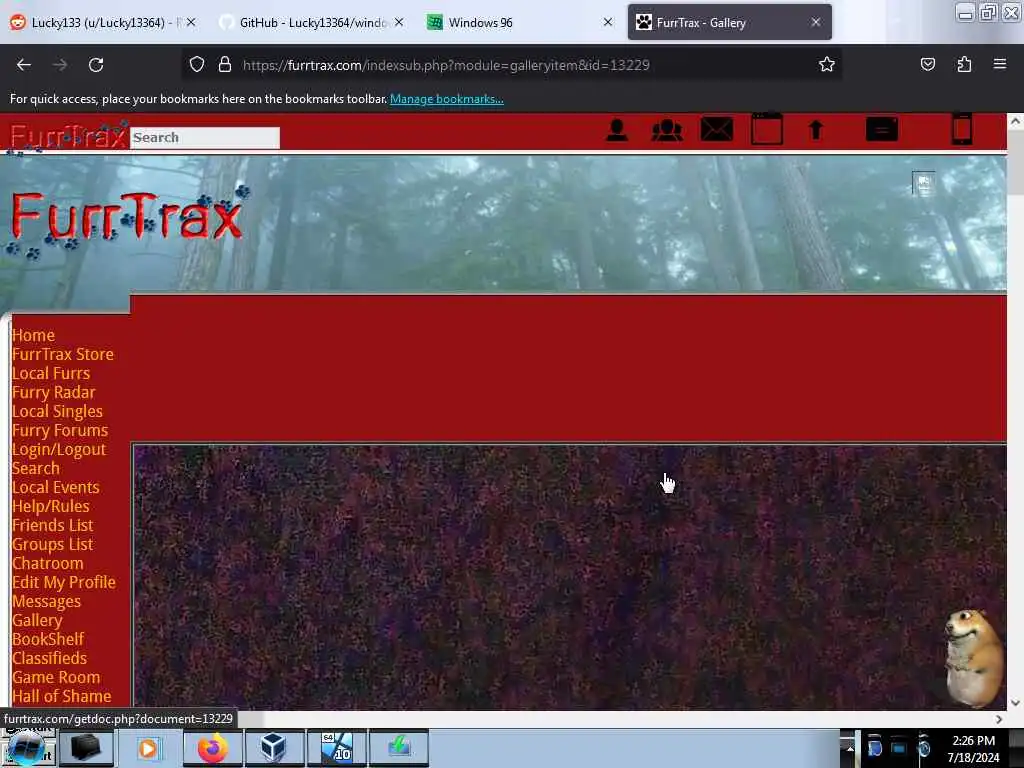Open the VirtualBox cube taskbar icon
Viewport: 1024px width, 768px height.
click(273, 748)
